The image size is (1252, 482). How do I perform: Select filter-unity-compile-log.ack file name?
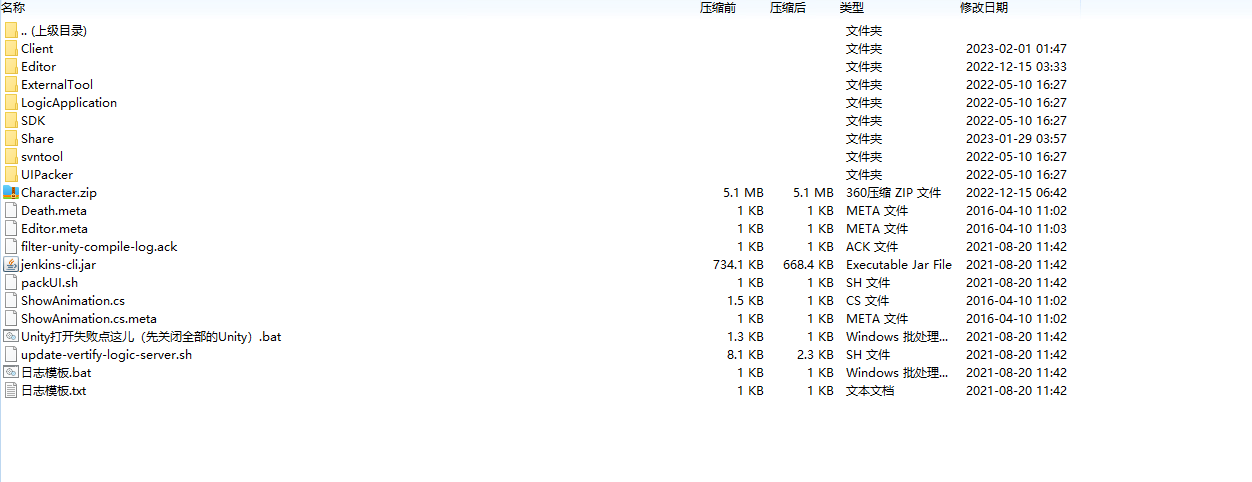tap(99, 247)
